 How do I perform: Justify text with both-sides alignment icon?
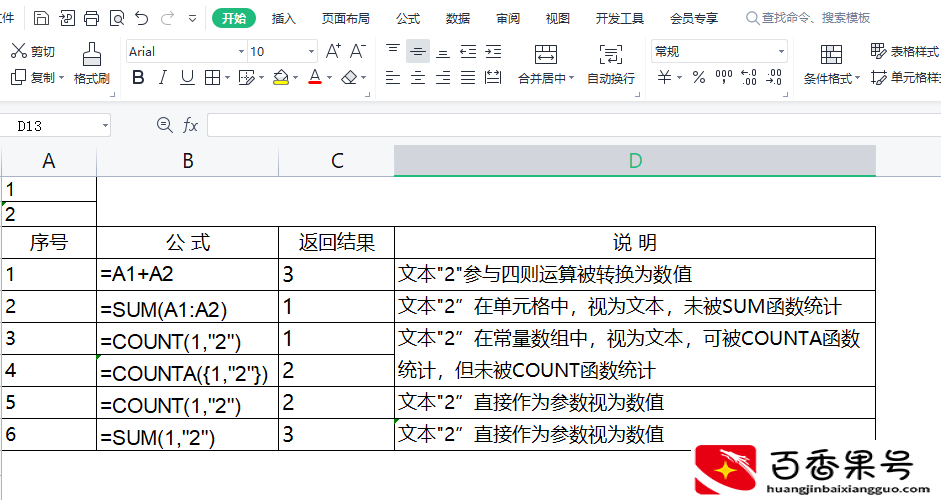468,77
